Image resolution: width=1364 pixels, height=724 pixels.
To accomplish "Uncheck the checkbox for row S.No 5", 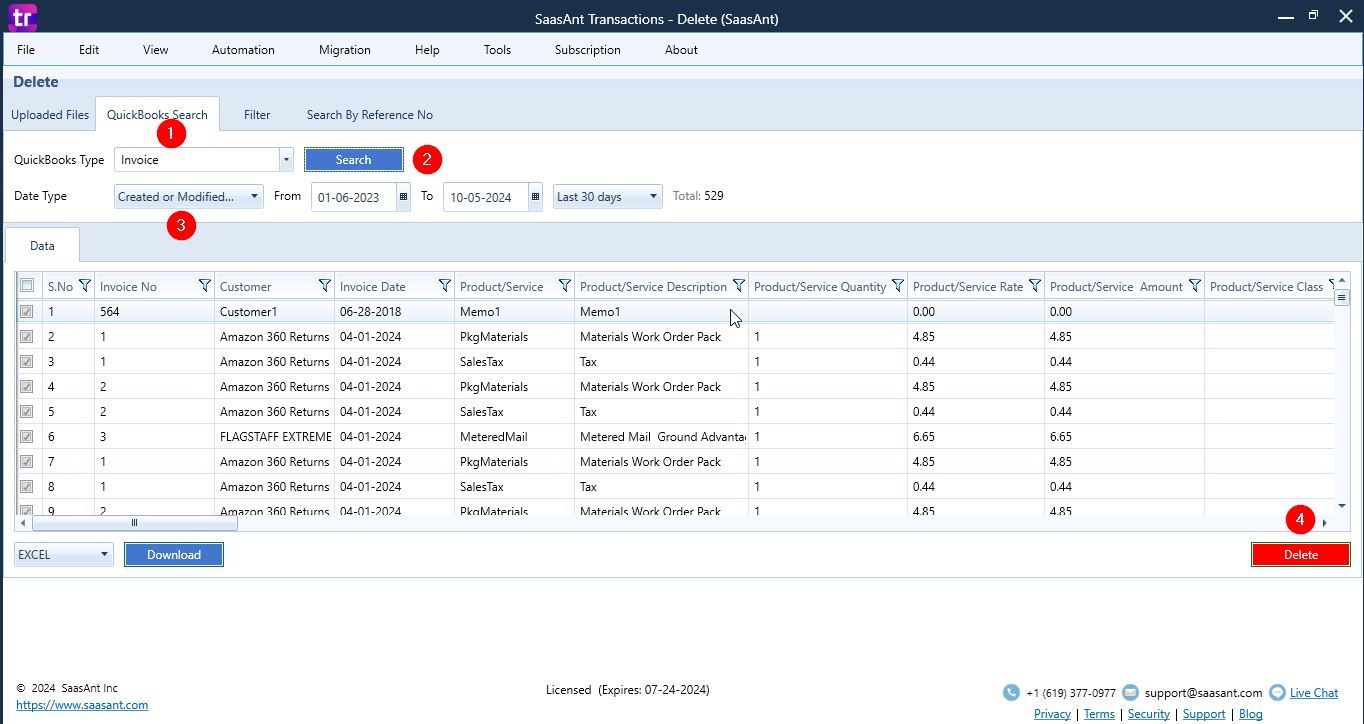I will (x=27, y=411).
